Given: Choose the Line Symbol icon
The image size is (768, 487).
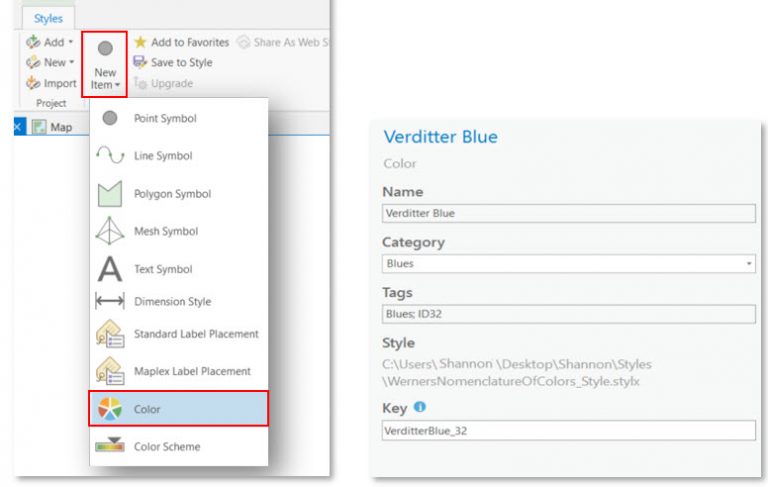Looking at the screenshot, I should click(110, 156).
